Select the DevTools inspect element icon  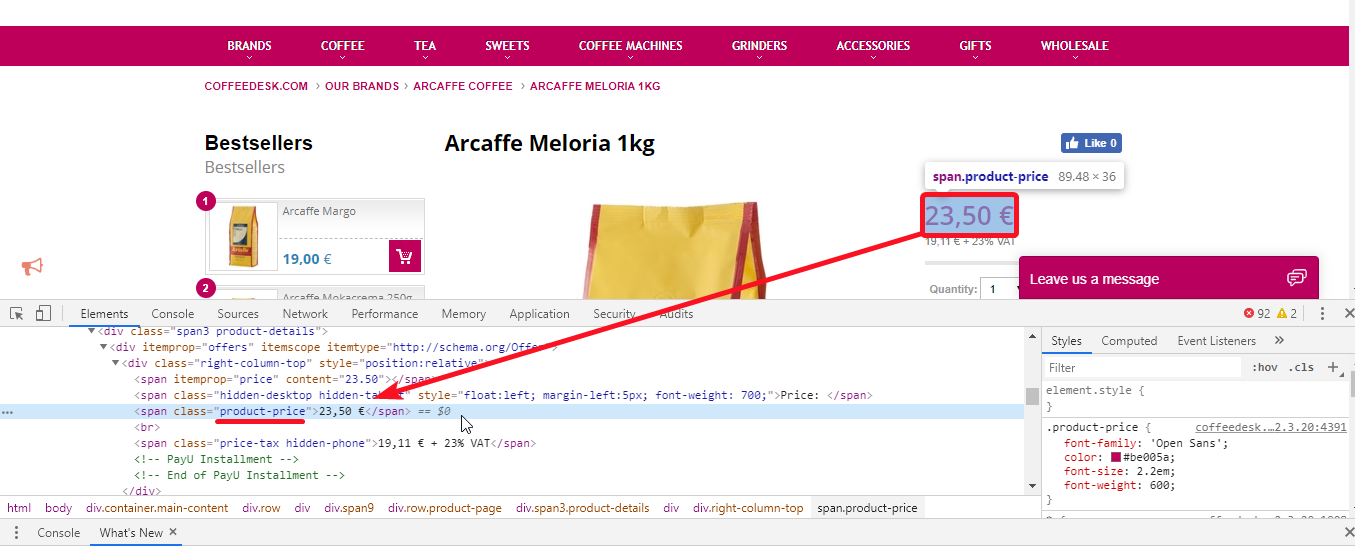click(17, 313)
